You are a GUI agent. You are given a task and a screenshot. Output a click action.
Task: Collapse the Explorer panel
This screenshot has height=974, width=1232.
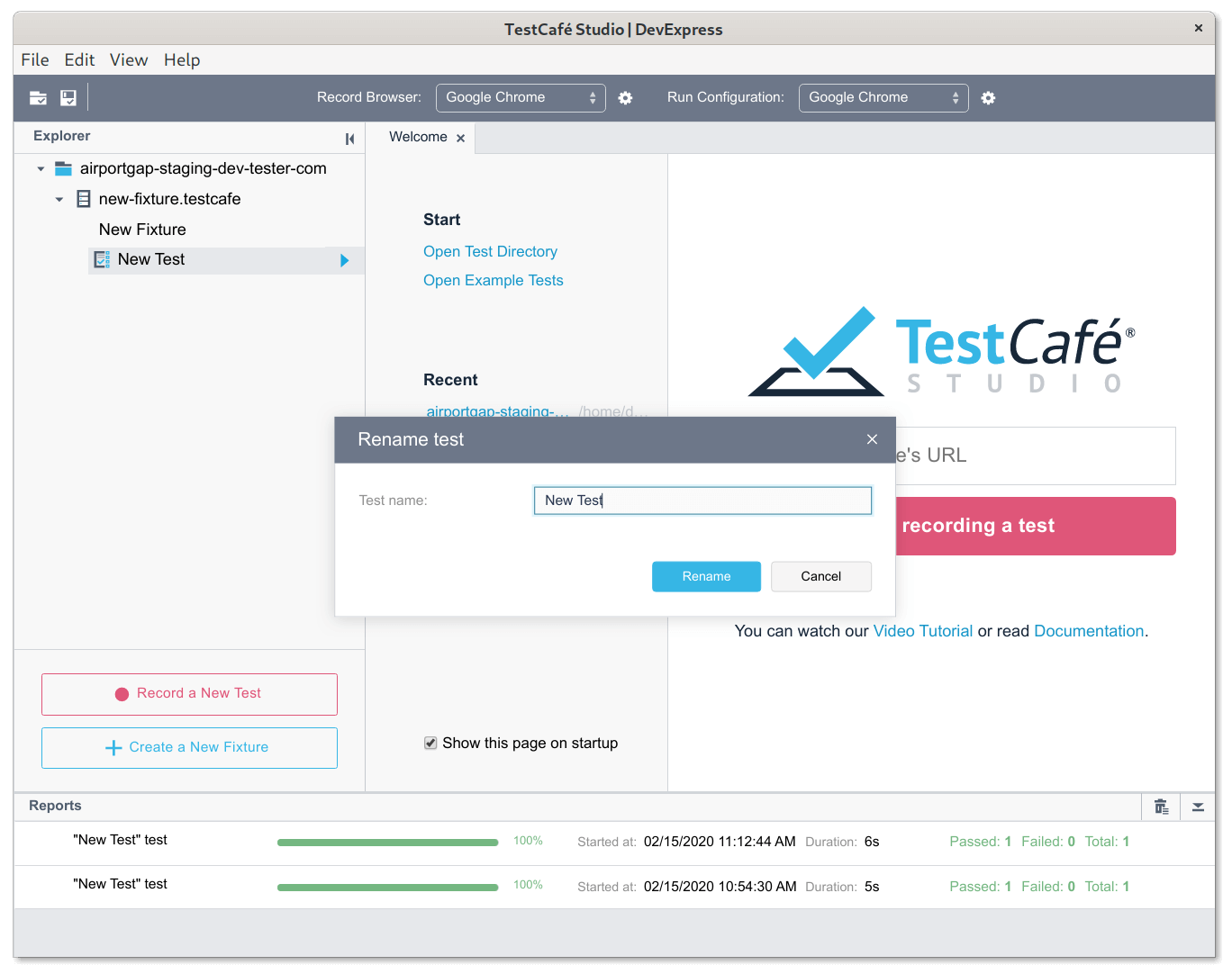click(349, 139)
